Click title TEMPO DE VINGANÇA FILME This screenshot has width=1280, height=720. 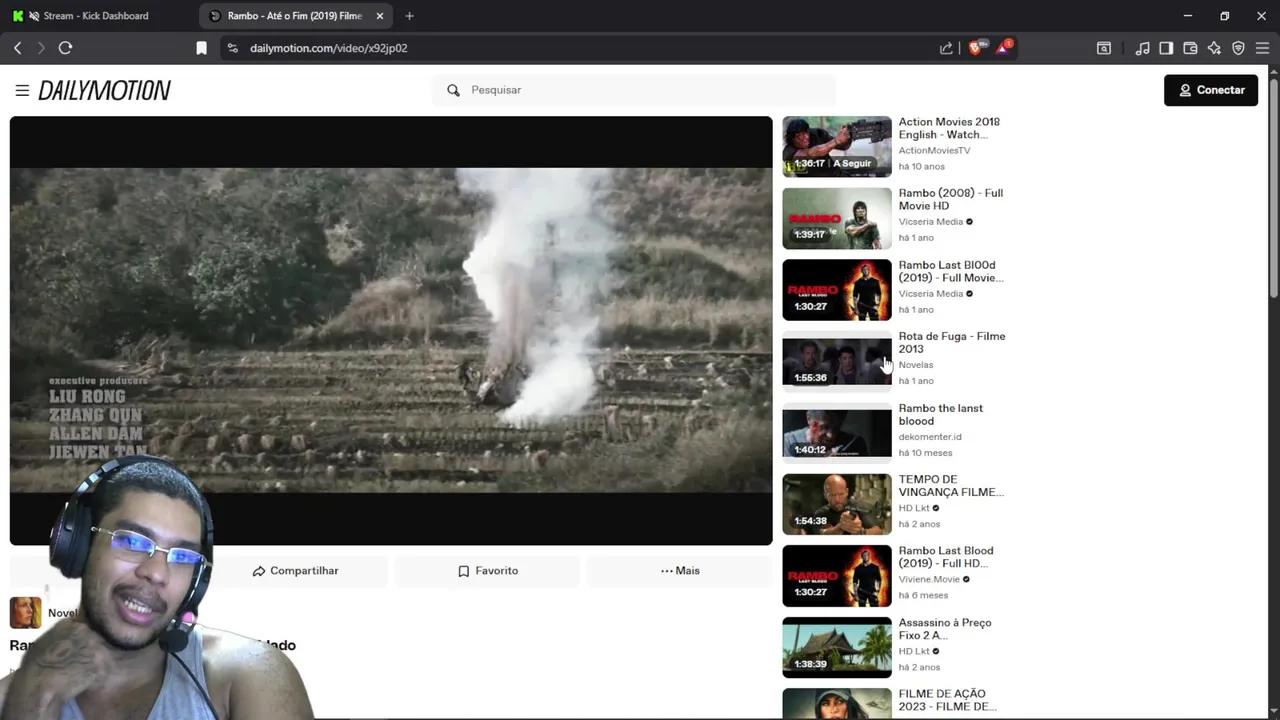[951, 485]
